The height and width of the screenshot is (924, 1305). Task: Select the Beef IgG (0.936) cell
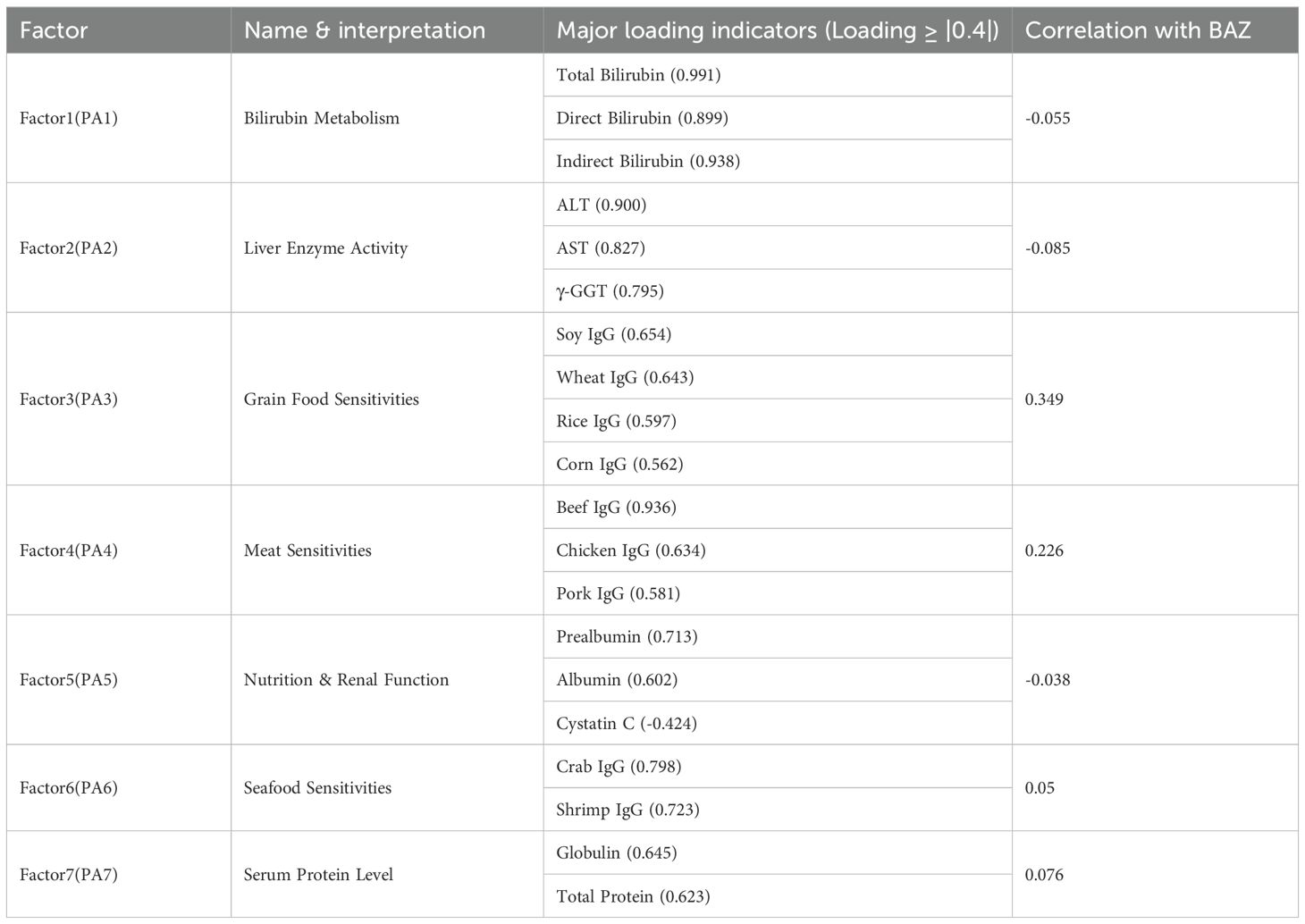[x=616, y=508]
